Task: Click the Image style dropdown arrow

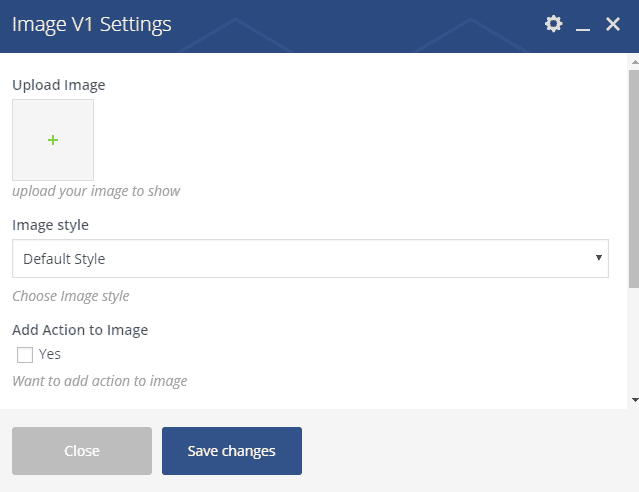Action: click(598, 258)
